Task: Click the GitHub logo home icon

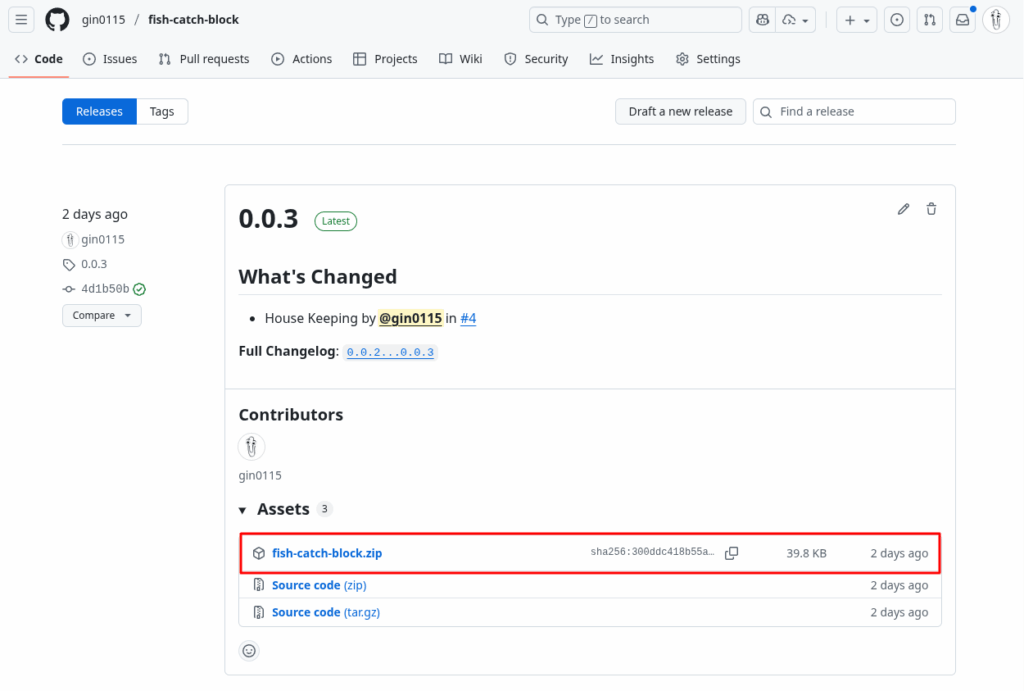Action: point(57,20)
